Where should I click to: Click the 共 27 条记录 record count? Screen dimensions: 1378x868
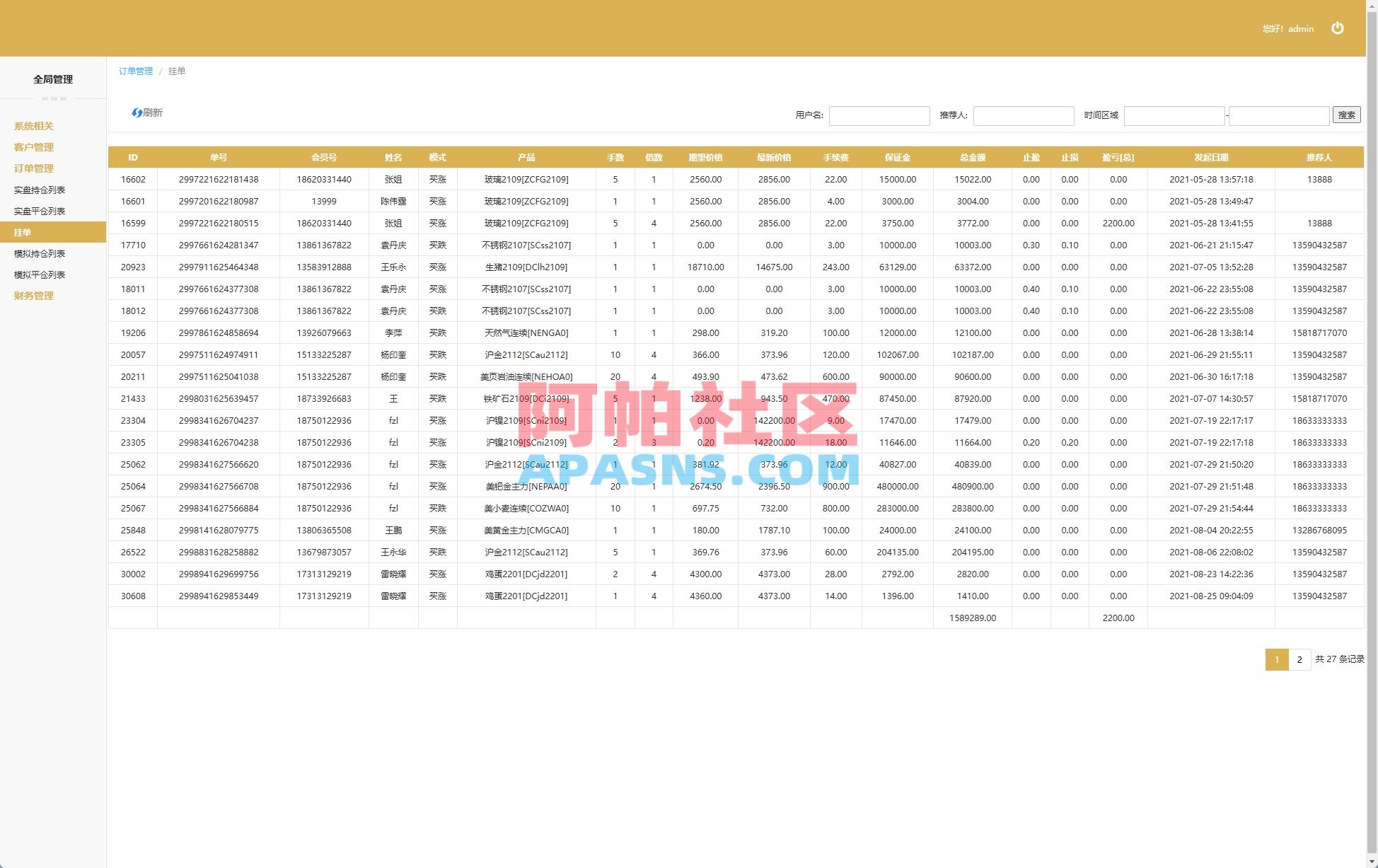(x=1340, y=659)
